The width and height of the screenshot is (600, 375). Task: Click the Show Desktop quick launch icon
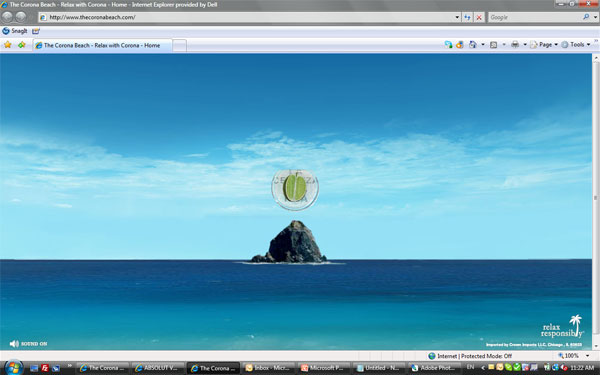34,368
